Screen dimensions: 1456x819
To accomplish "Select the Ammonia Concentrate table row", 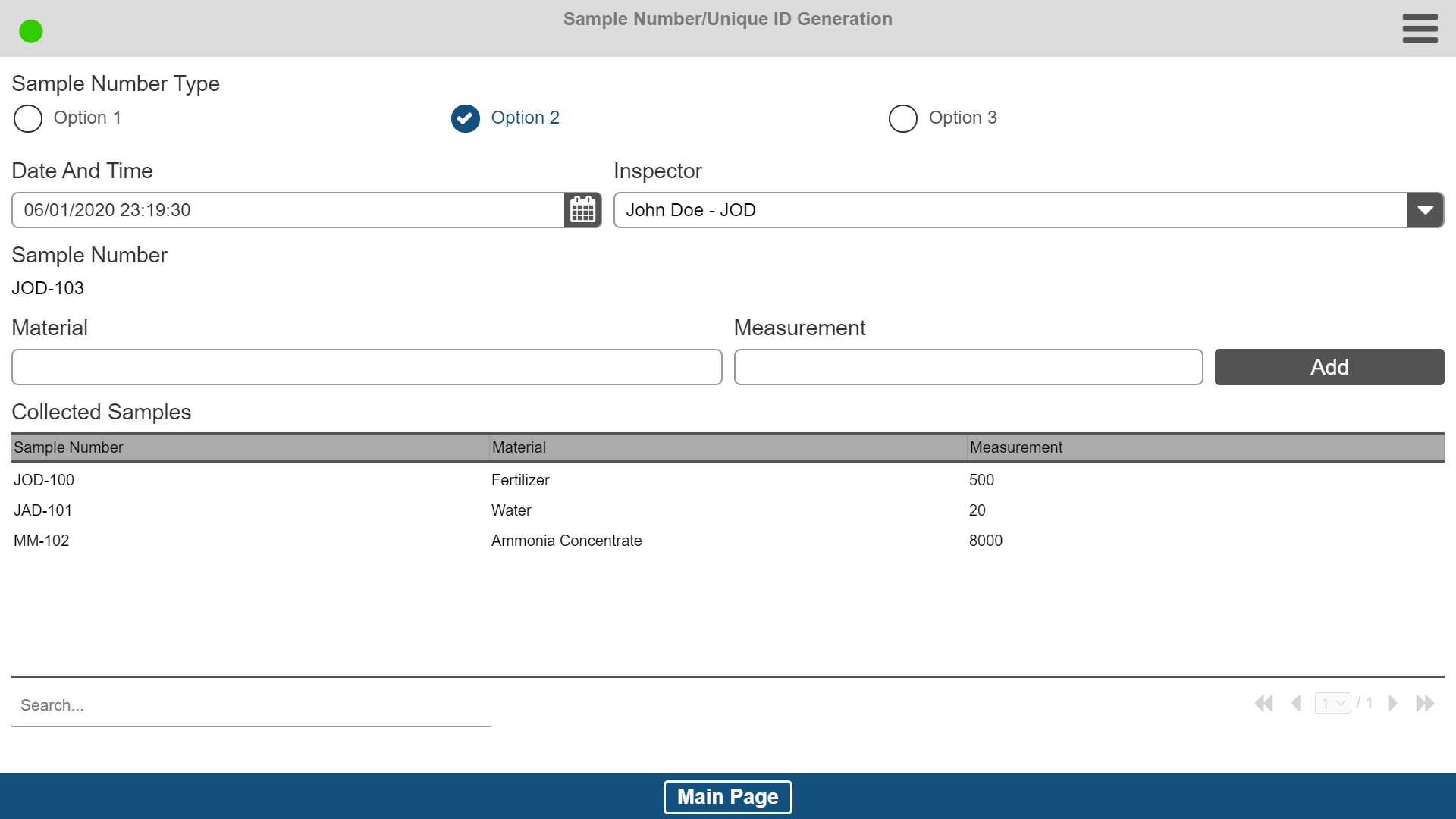I will pyautogui.click(x=566, y=541).
